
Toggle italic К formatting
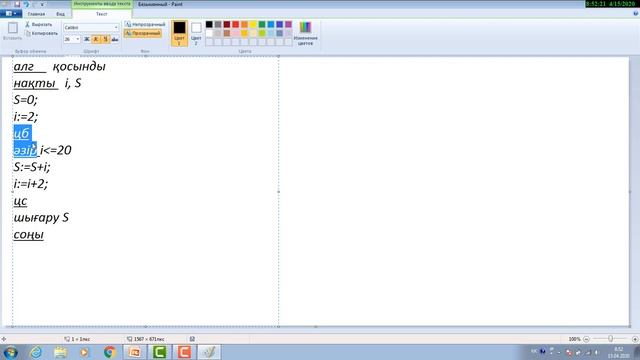96,39
